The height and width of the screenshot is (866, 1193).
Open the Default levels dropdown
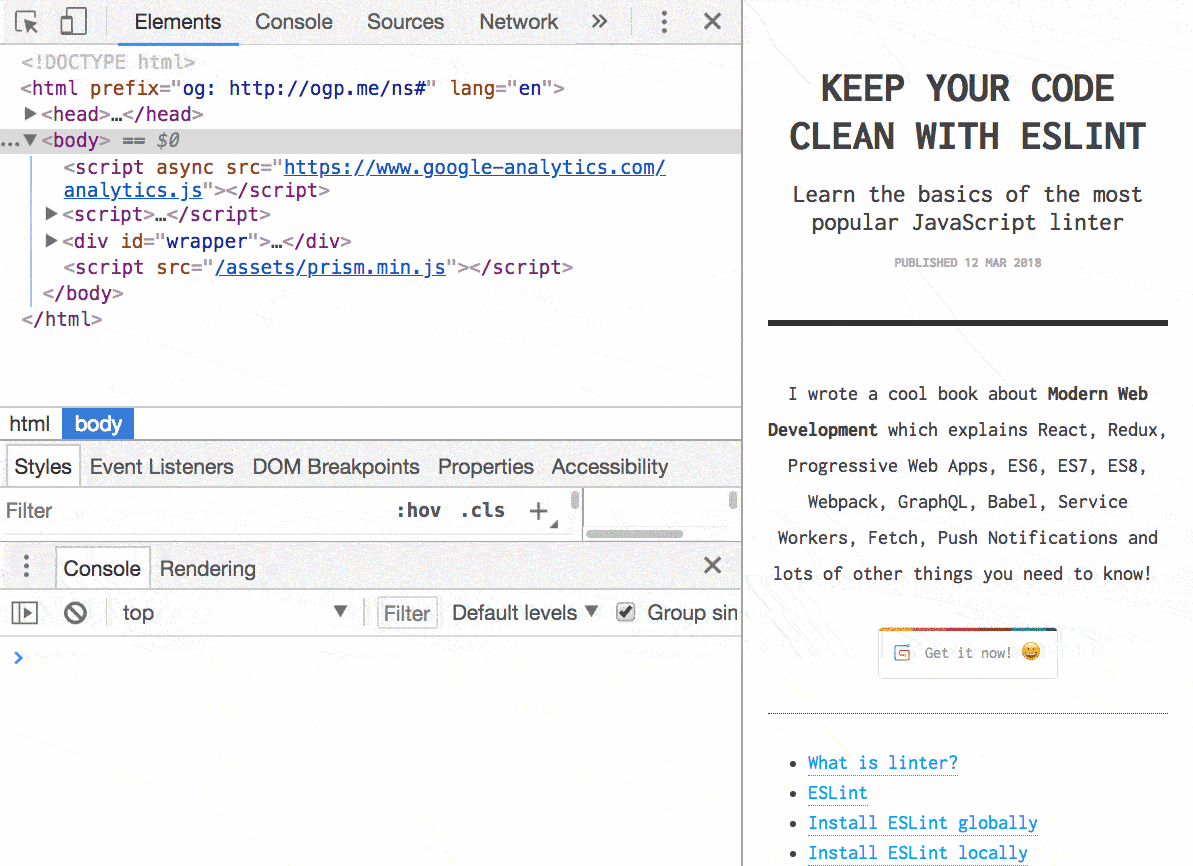coord(524,612)
